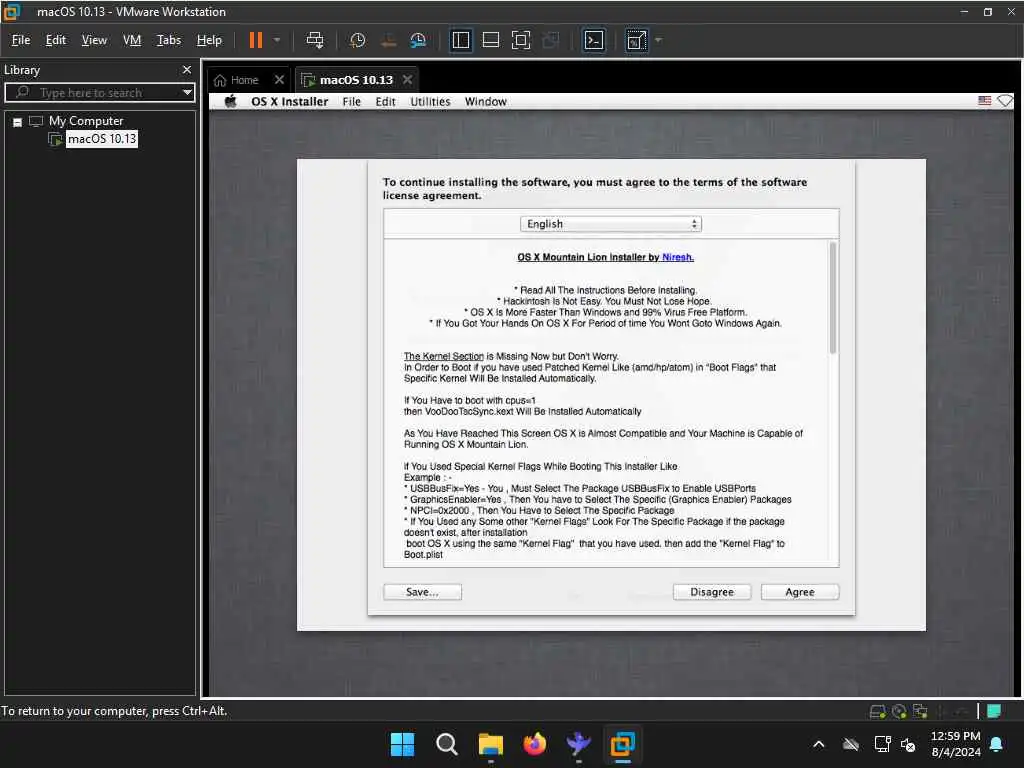The height and width of the screenshot is (768, 1024).
Task: Select My Computer in the library tree
Action: coord(86,121)
